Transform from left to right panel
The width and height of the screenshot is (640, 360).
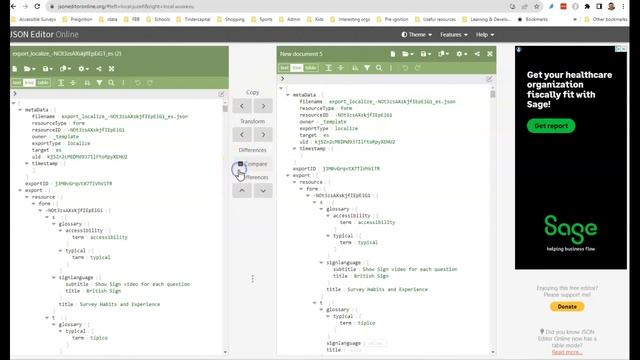coord(263,134)
